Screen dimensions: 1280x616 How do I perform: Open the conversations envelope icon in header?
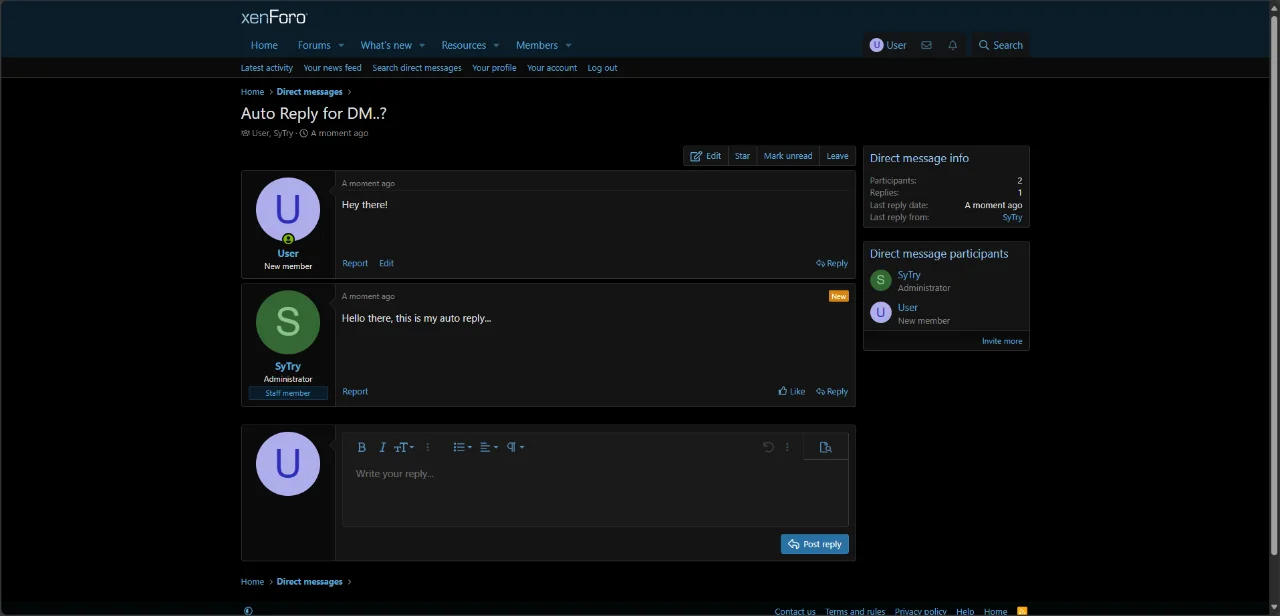click(x=927, y=45)
